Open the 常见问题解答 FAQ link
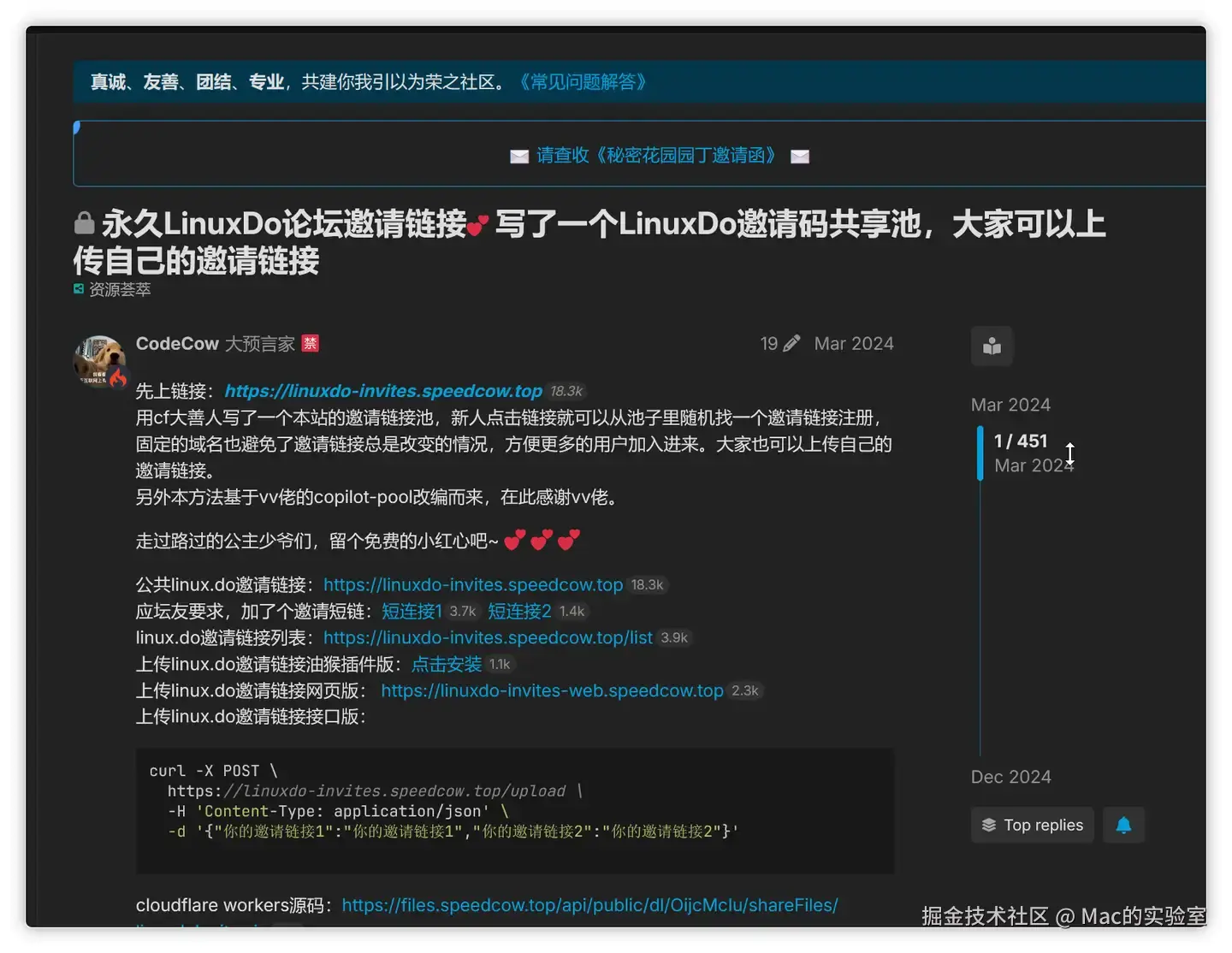Viewport: 1232px width, 953px height. [x=582, y=82]
